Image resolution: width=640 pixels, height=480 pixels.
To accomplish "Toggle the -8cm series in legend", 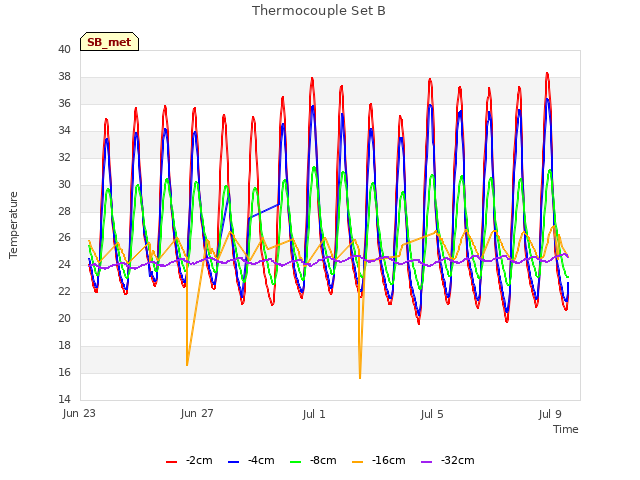I will pos(313,461).
